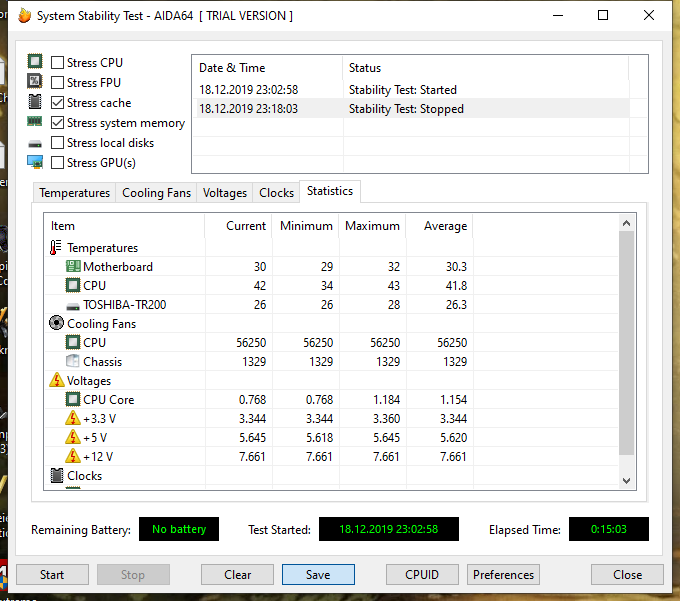
Task: Enable the Stress CPU checkbox
Action: pyautogui.click(x=57, y=62)
